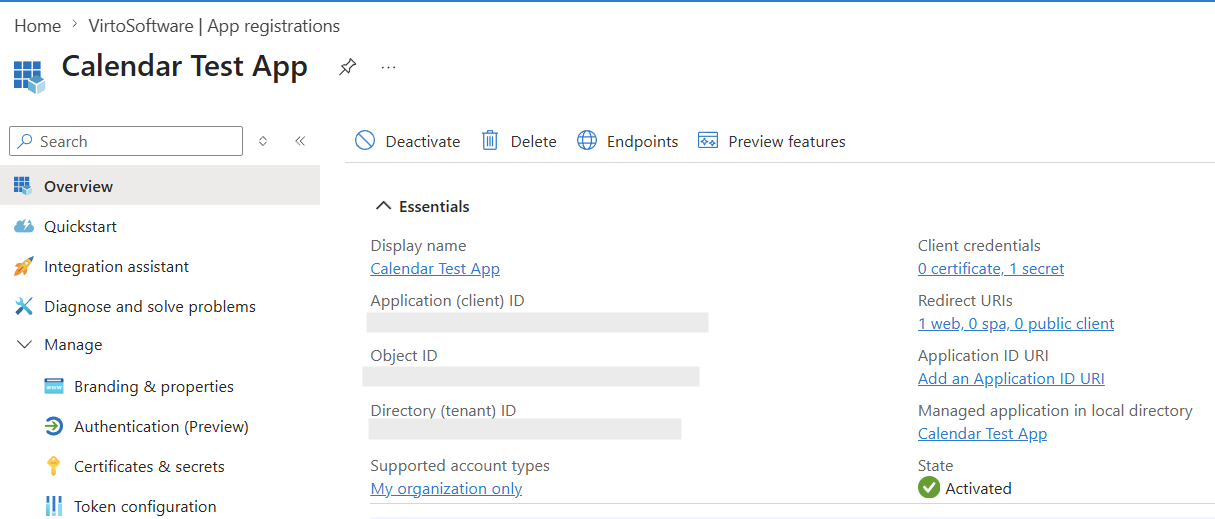Open the managed application Calendar Test App link
The height and width of the screenshot is (519, 1215).
pyautogui.click(x=982, y=433)
